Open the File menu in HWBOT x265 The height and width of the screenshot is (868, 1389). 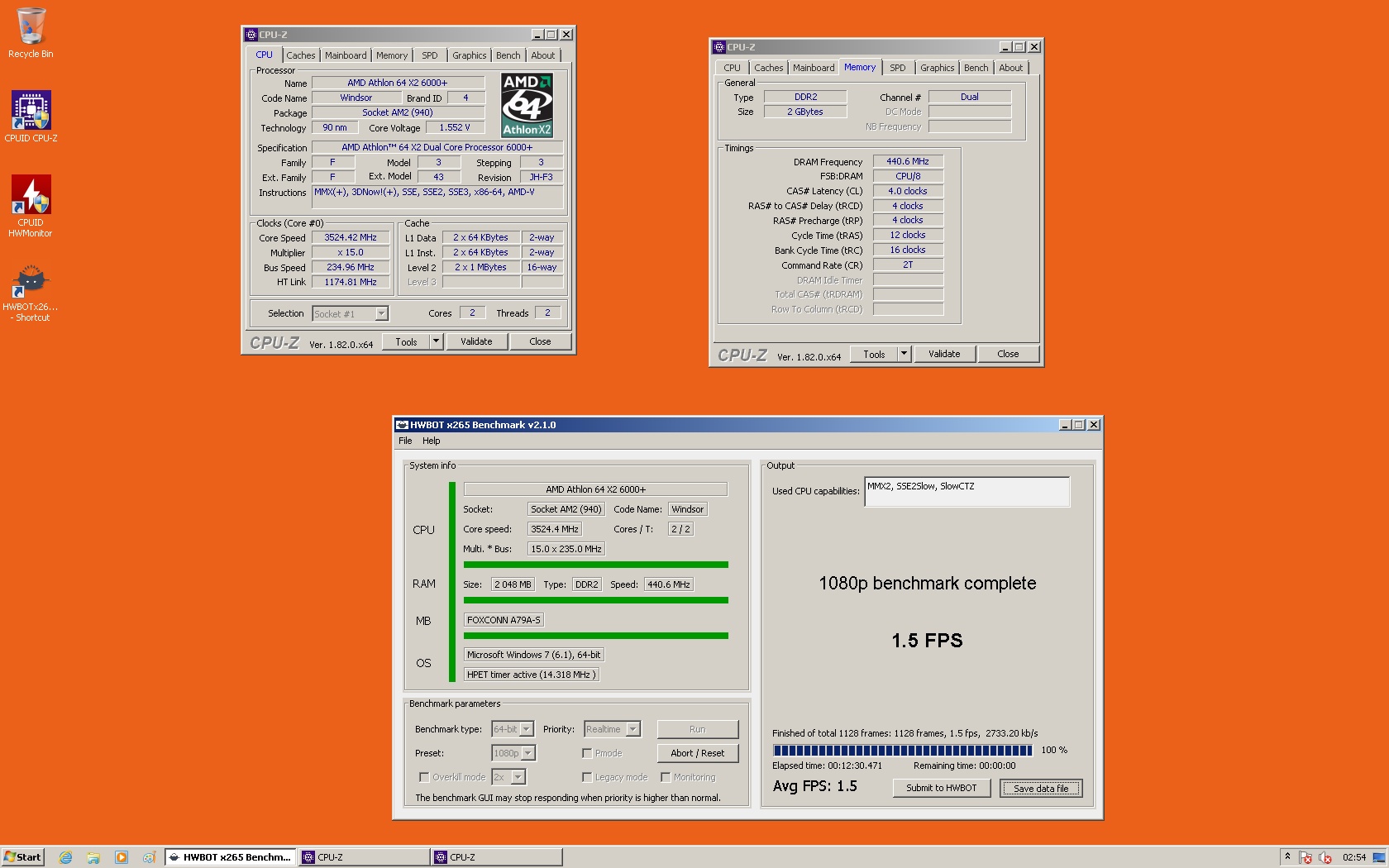coord(405,441)
